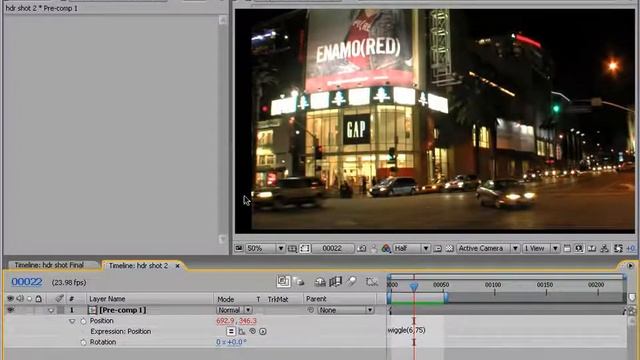Click the red Position value 346.3
Screen dimensions: 640x360
click(248, 321)
